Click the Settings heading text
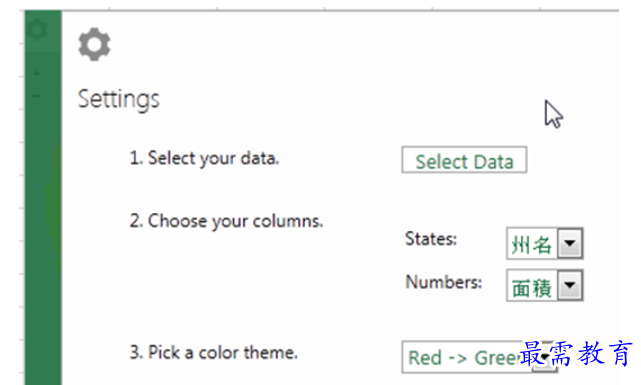Viewport: 641px width, 385px height. click(x=119, y=99)
